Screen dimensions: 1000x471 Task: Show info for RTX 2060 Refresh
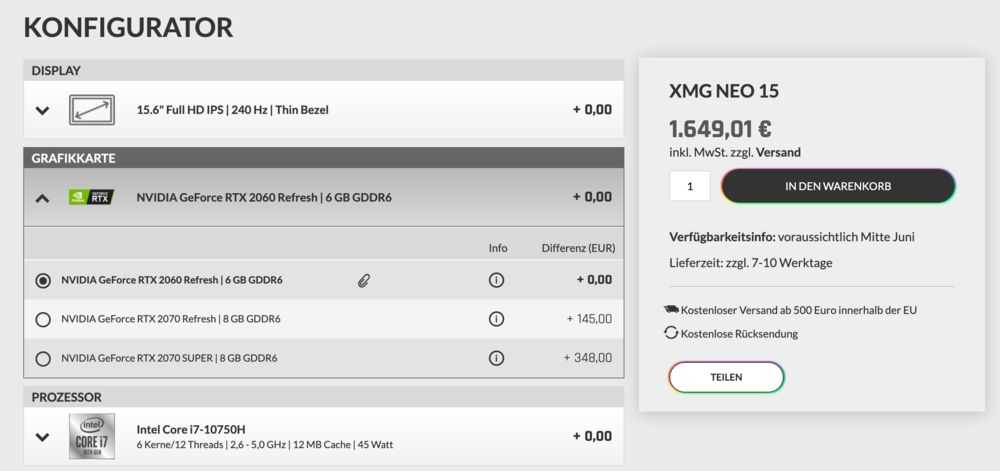[496, 280]
